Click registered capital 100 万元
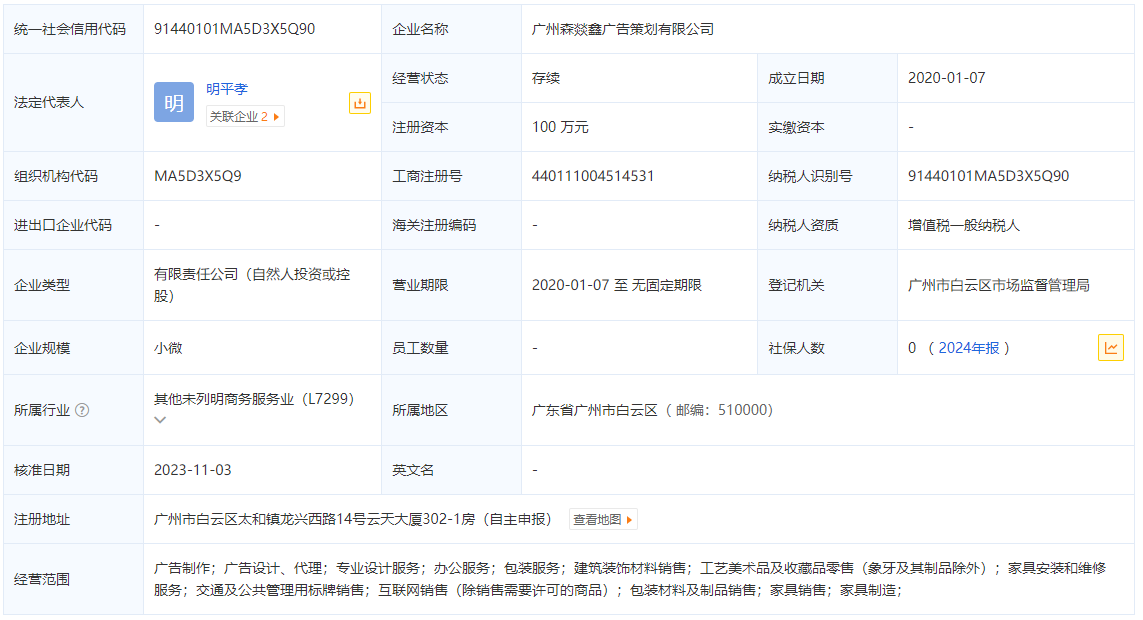Screen dimensions: 1143x620 [560, 127]
